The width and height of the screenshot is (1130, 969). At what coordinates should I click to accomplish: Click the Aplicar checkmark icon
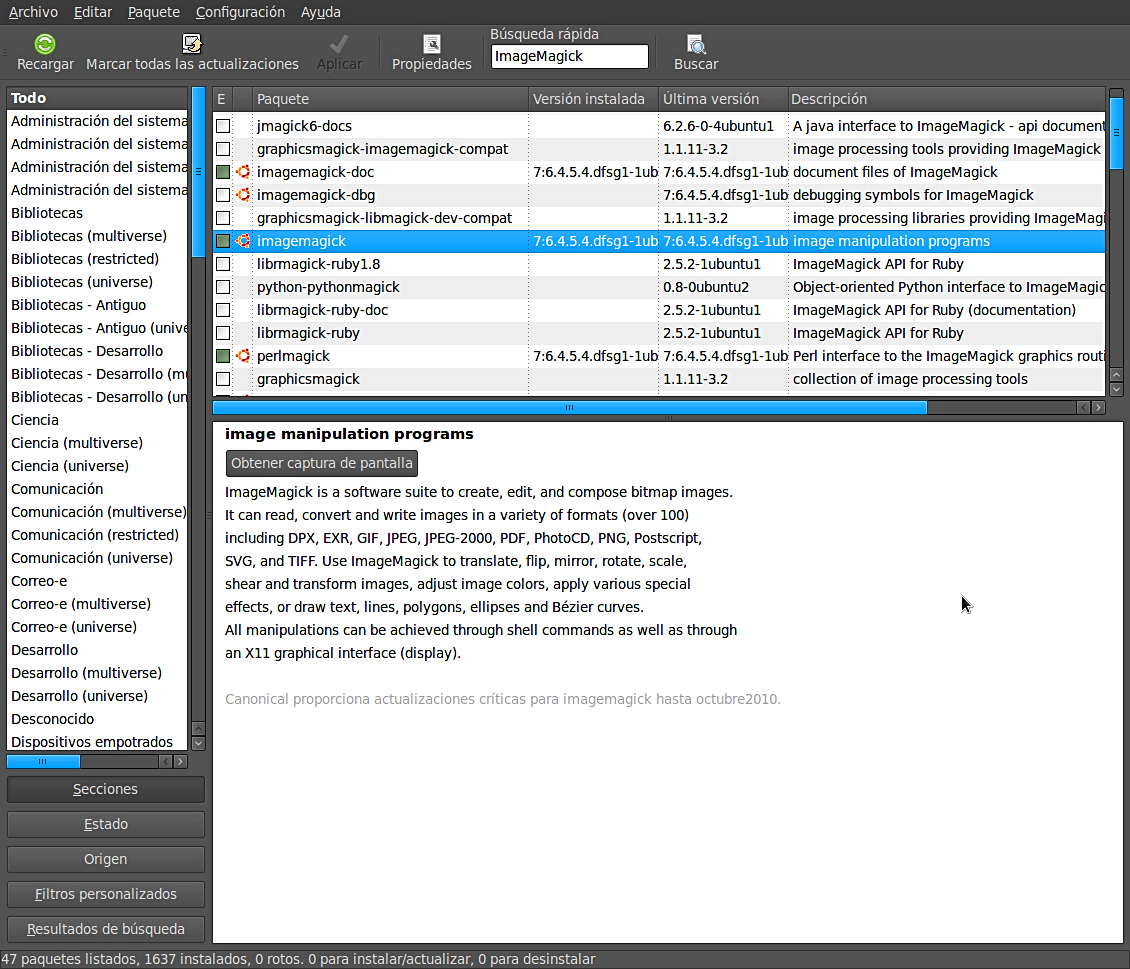point(339,45)
